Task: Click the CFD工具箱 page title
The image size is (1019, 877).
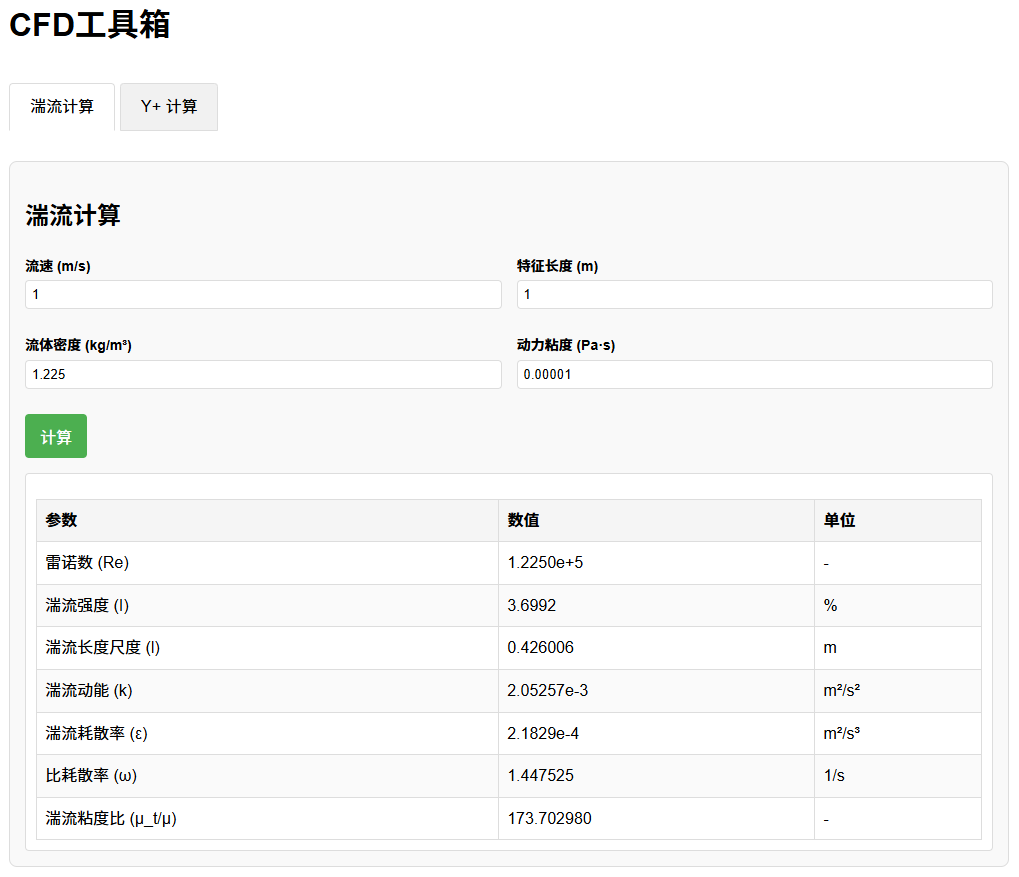Action: point(90,25)
